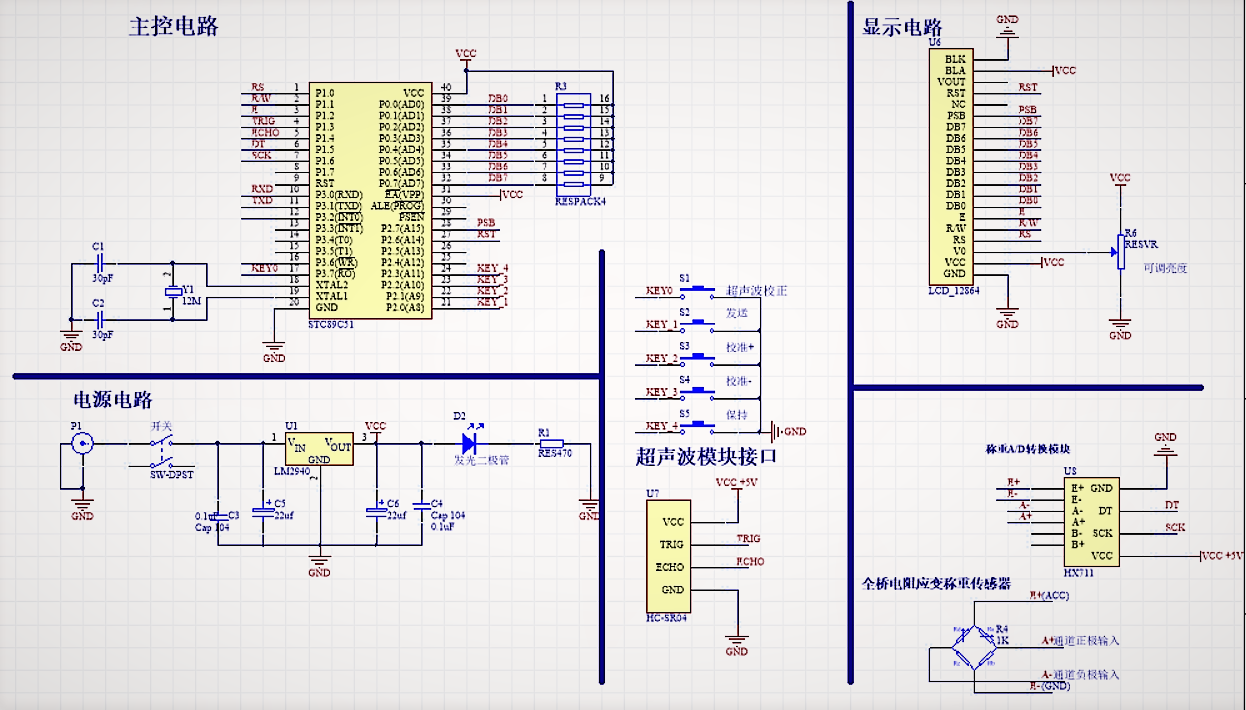Click the 超声波模块接口 section title
The image size is (1246, 710).
706,457
